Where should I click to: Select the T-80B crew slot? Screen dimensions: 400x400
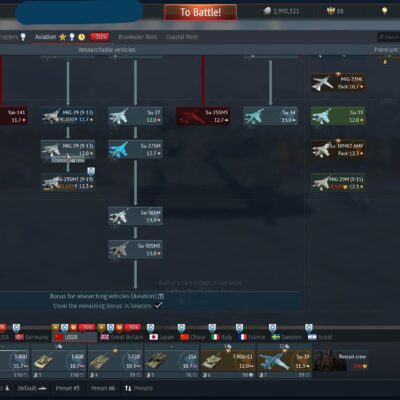coord(59,362)
